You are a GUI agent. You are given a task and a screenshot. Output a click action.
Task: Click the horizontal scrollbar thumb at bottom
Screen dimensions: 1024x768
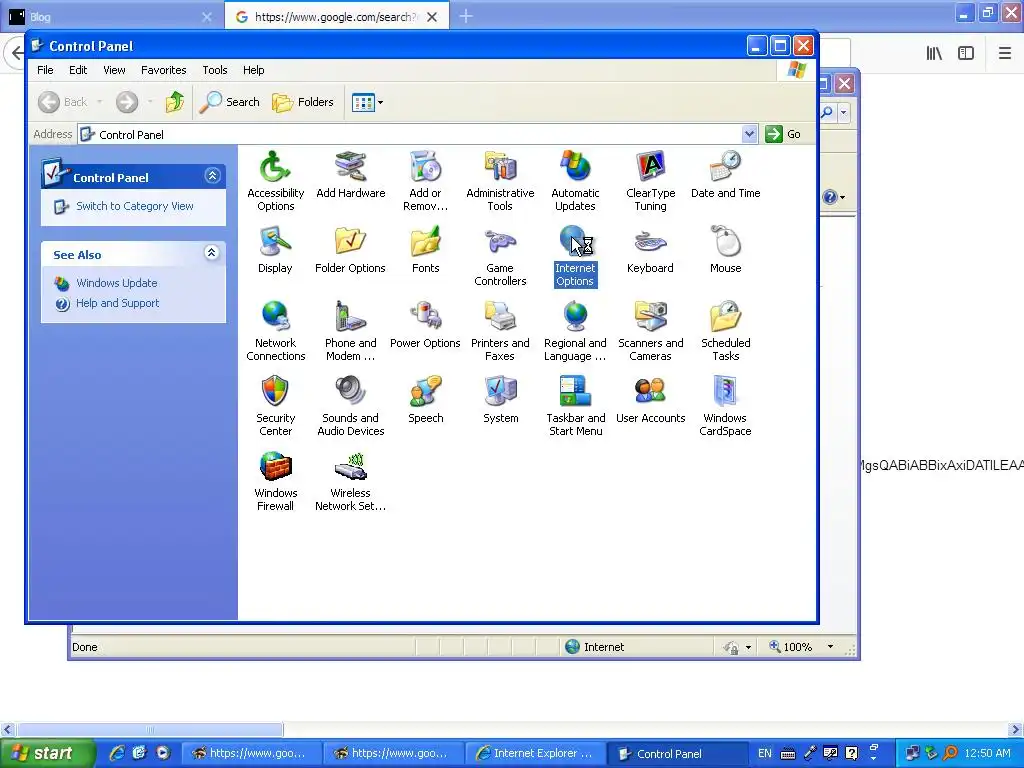coord(150,729)
